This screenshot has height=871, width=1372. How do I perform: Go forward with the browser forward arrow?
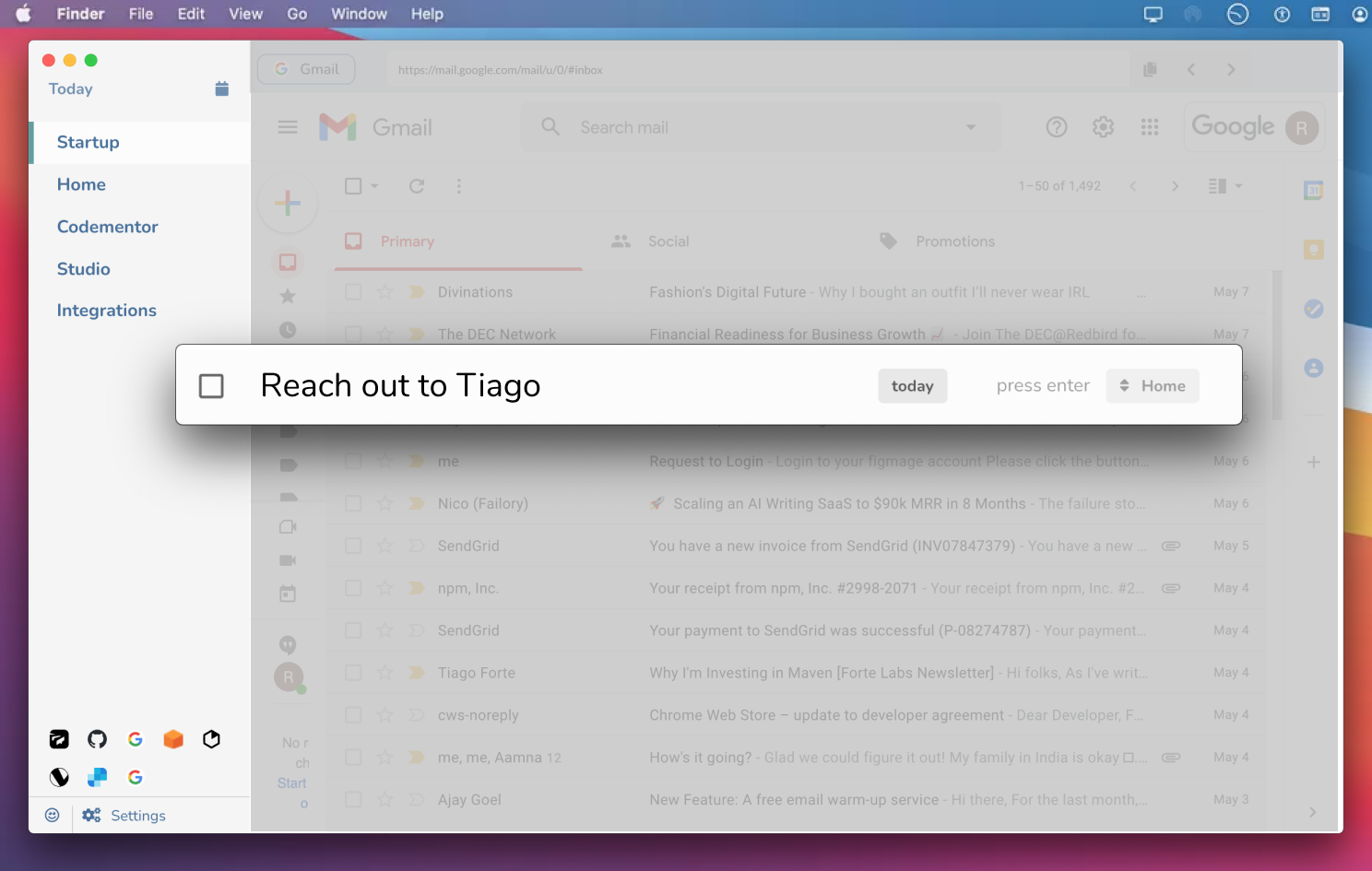pyautogui.click(x=1231, y=69)
